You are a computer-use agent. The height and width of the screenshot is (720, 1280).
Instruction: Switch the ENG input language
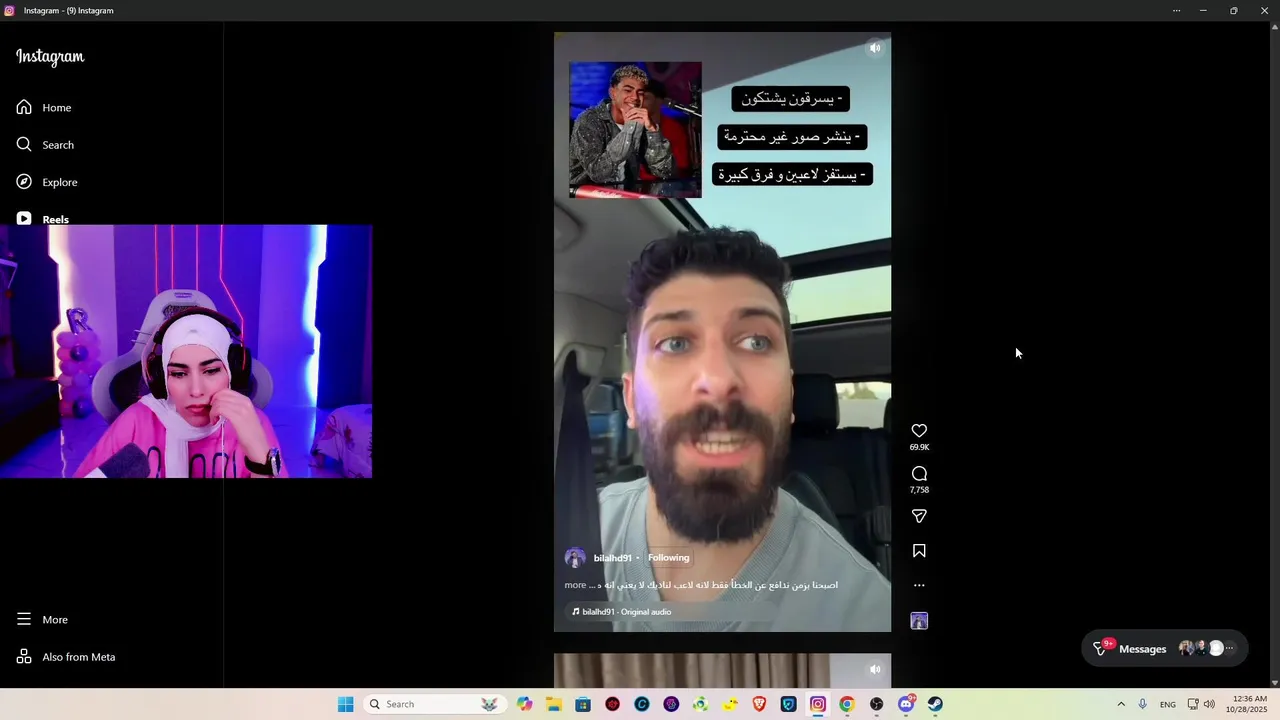pyautogui.click(x=1168, y=704)
